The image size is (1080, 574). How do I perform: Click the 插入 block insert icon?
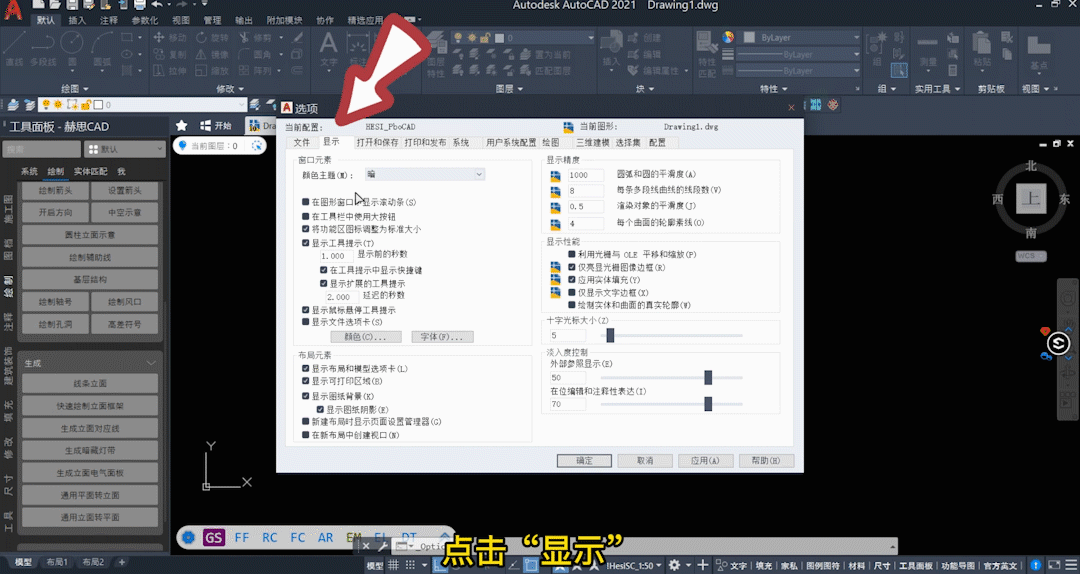pos(611,50)
